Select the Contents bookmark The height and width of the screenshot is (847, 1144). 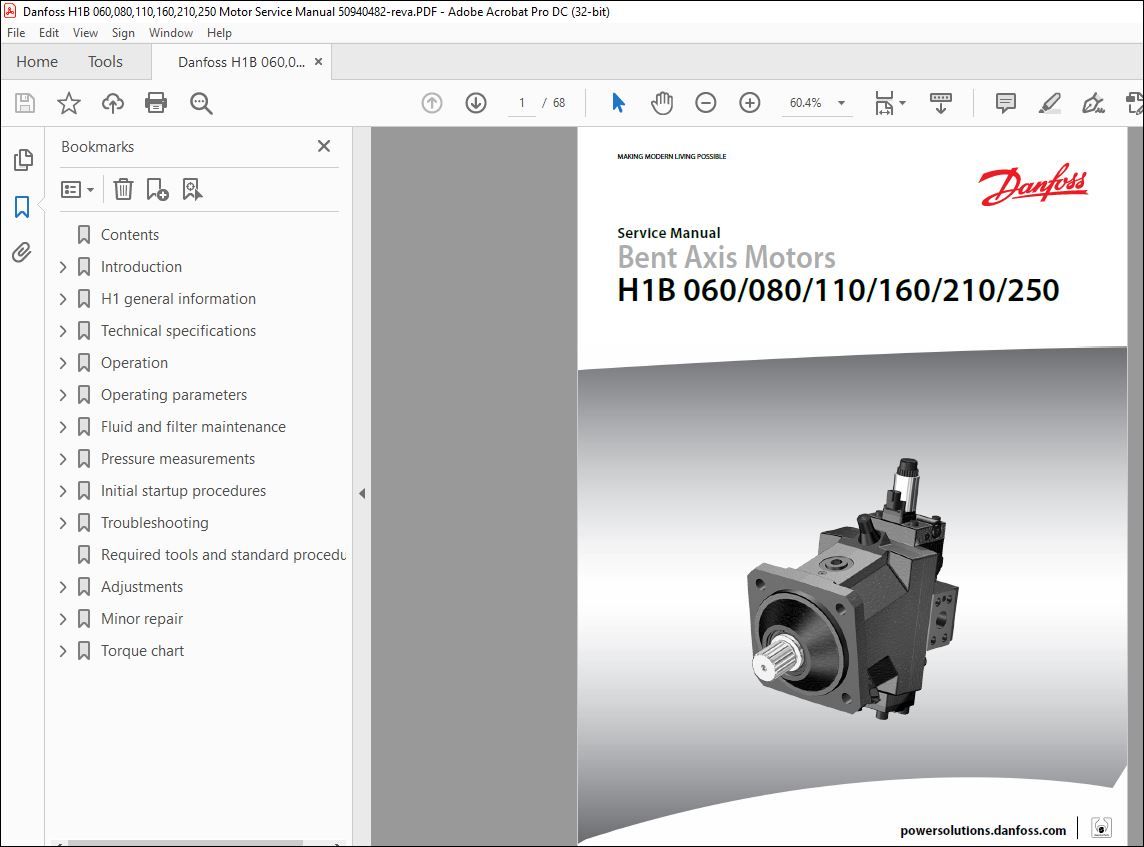point(130,234)
